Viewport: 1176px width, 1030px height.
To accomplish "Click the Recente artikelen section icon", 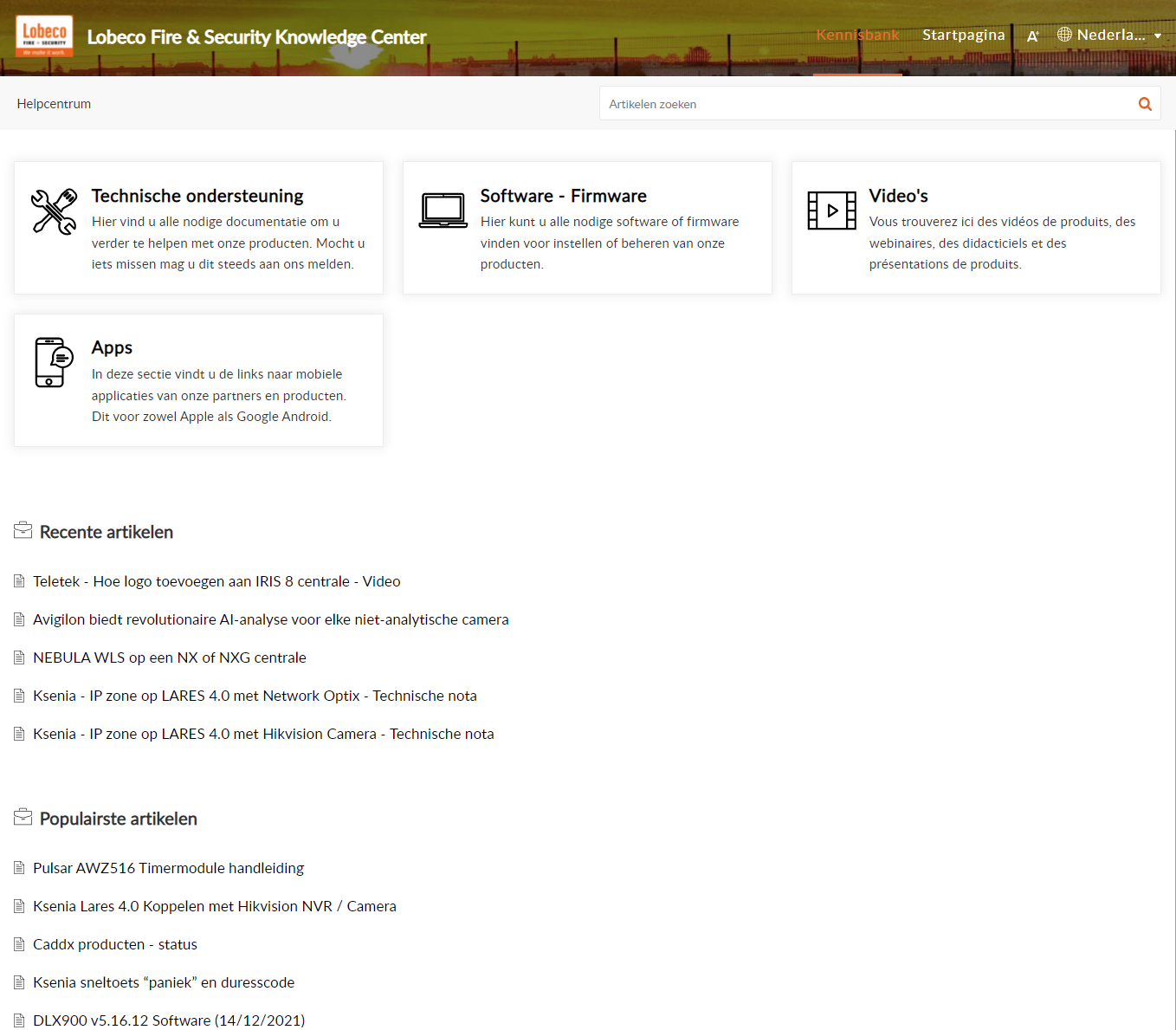I will [x=23, y=531].
